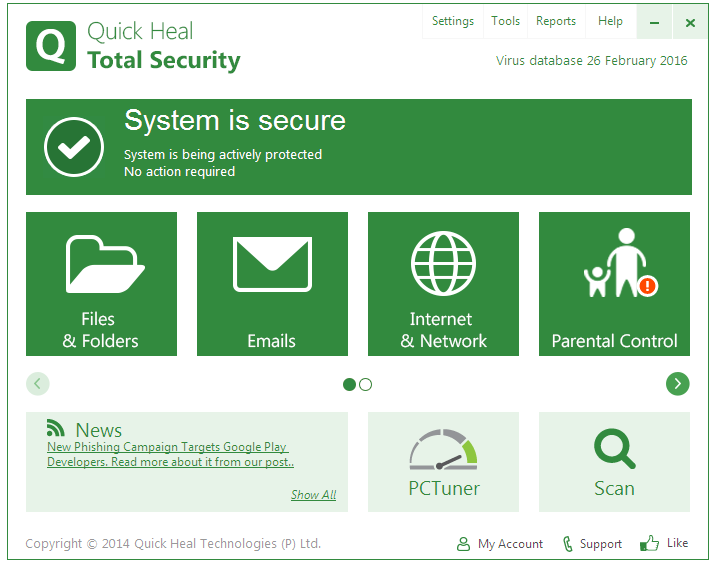Open the Tools menu
Image resolution: width=719 pixels, height=571 pixels.
(505, 21)
